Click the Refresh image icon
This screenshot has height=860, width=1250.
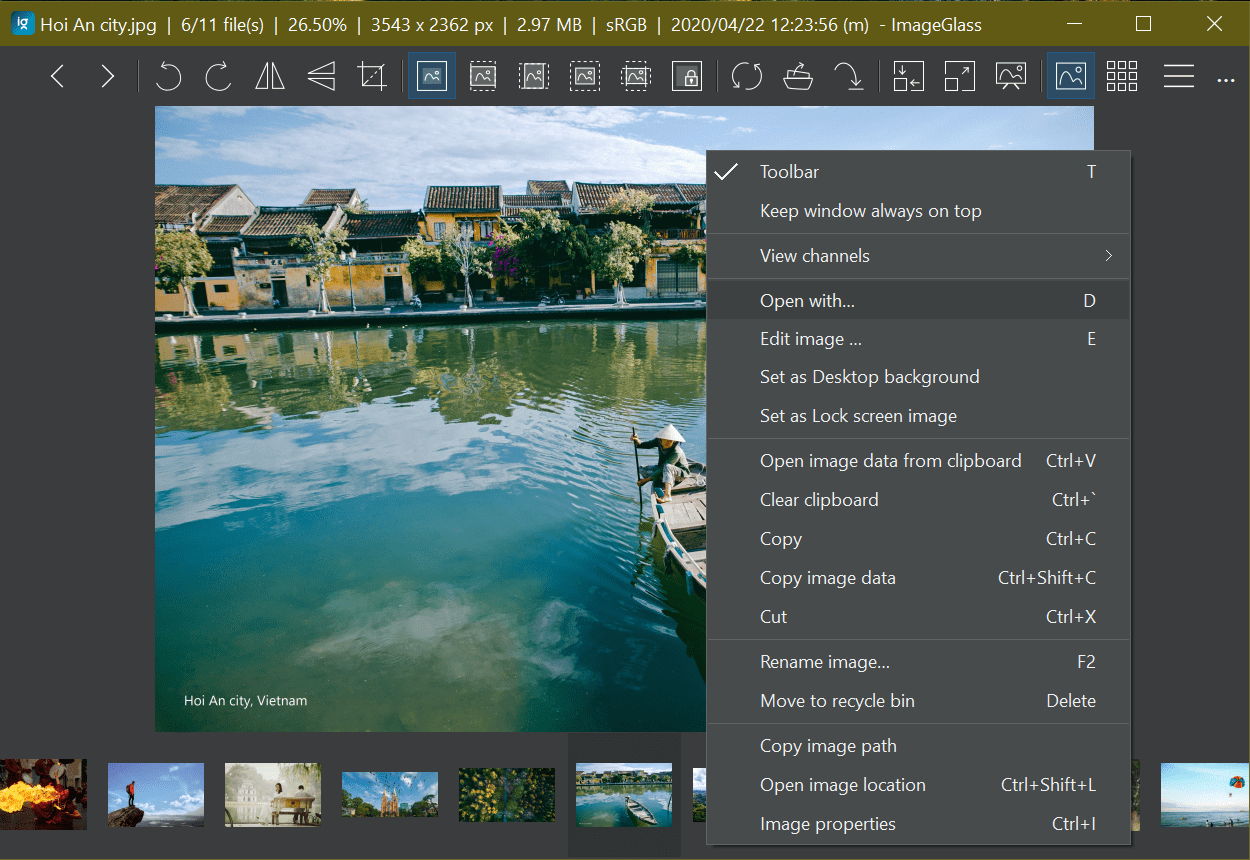point(746,76)
